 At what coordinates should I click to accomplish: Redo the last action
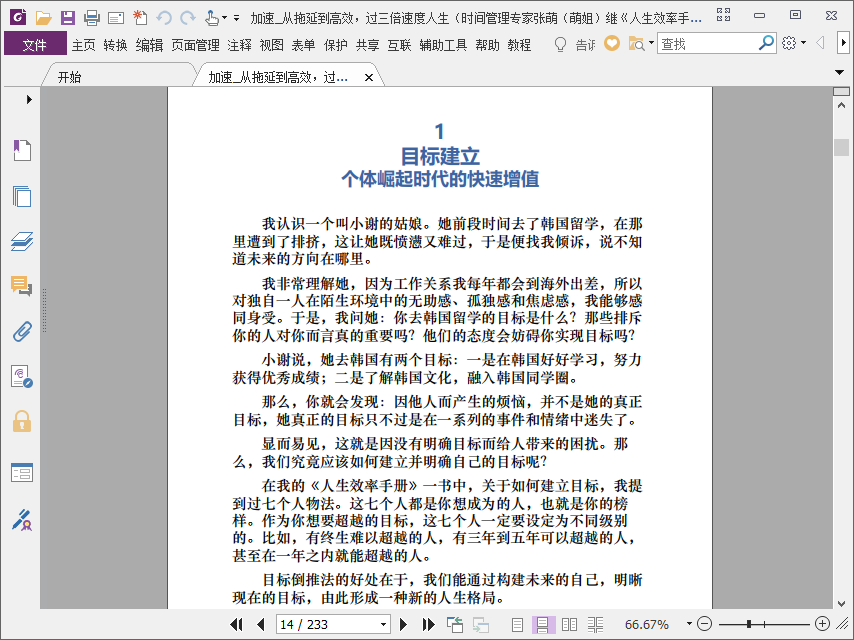[188, 18]
